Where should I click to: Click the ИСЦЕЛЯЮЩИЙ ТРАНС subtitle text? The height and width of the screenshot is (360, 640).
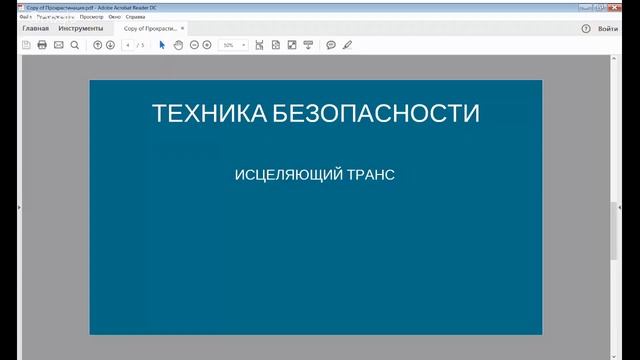315,175
